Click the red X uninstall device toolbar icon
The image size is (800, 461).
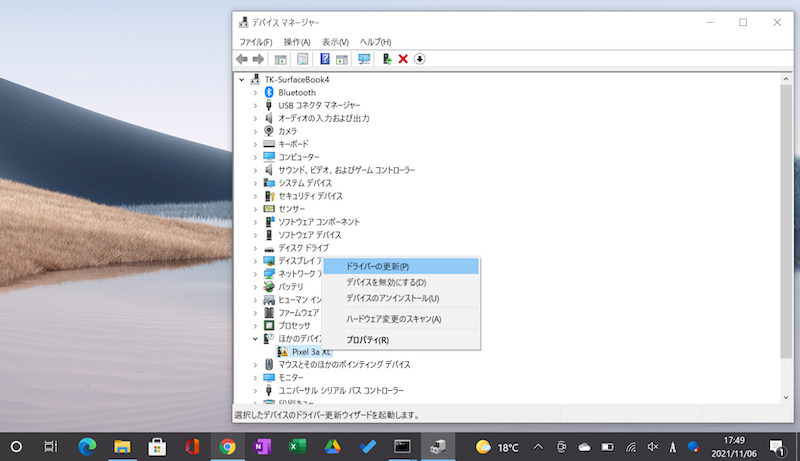point(403,59)
